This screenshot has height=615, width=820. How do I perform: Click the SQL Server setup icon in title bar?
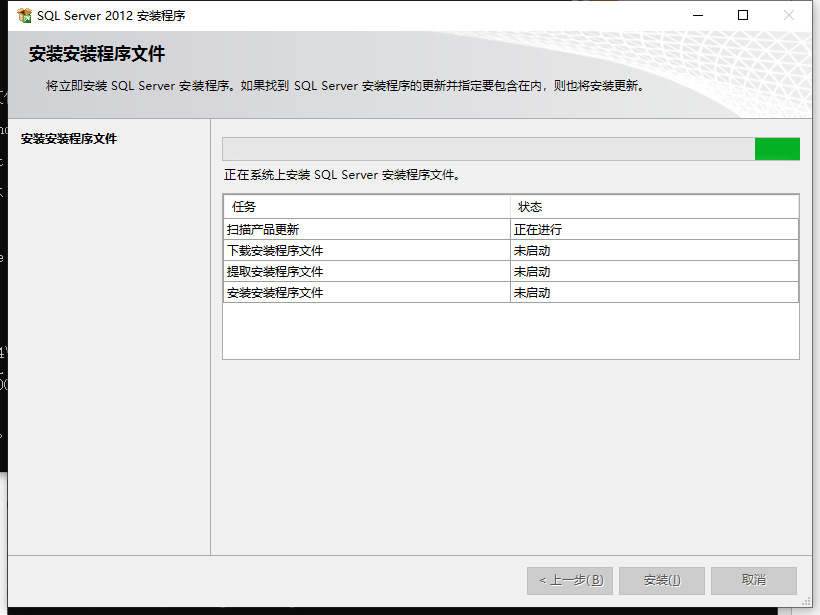[x=24, y=16]
